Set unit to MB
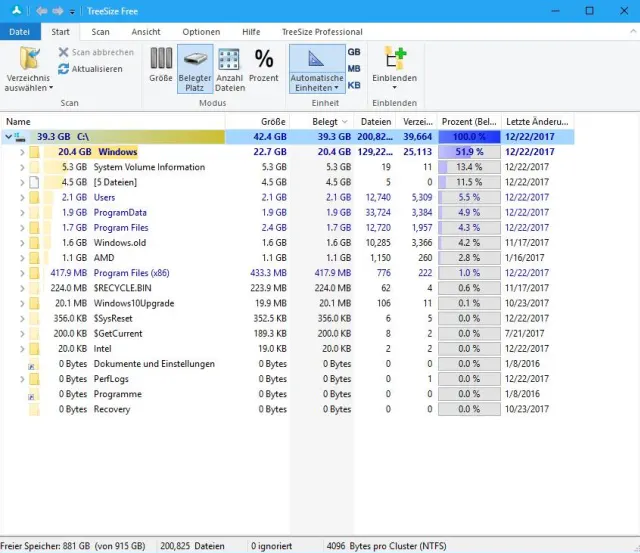The image size is (640, 553). point(354,69)
